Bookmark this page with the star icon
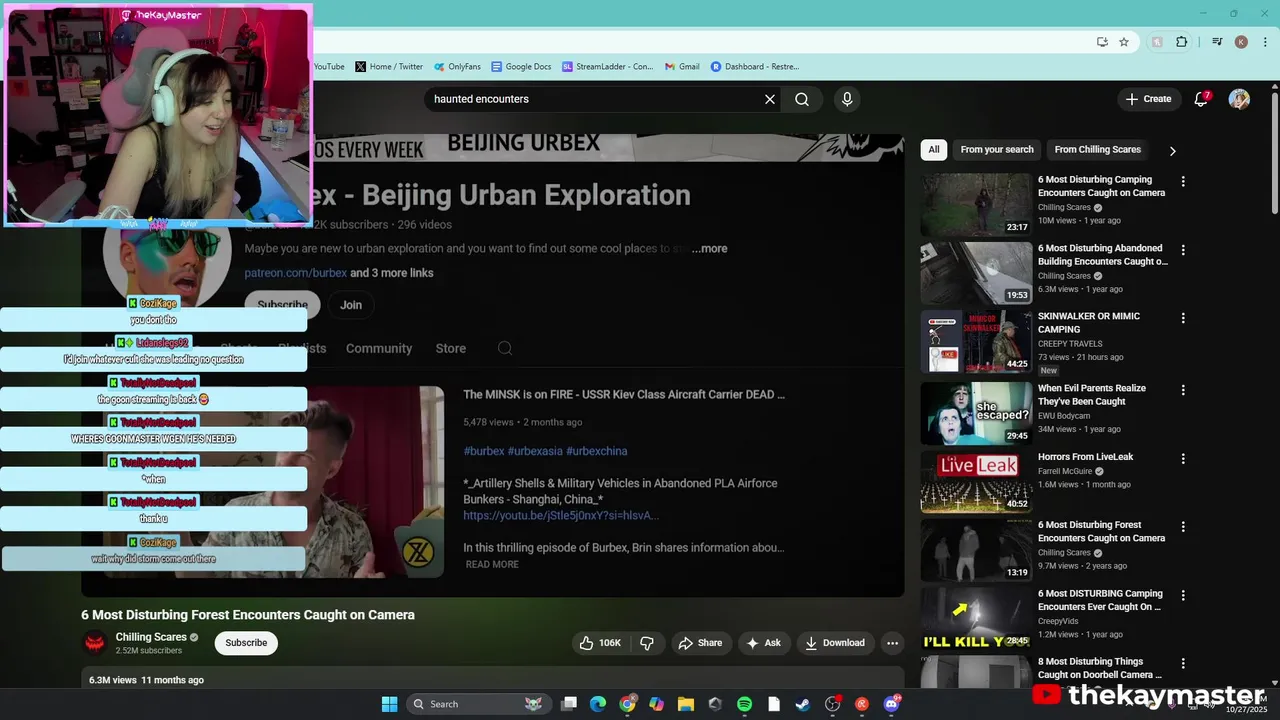1280x720 pixels. pyautogui.click(x=1124, y=42)
